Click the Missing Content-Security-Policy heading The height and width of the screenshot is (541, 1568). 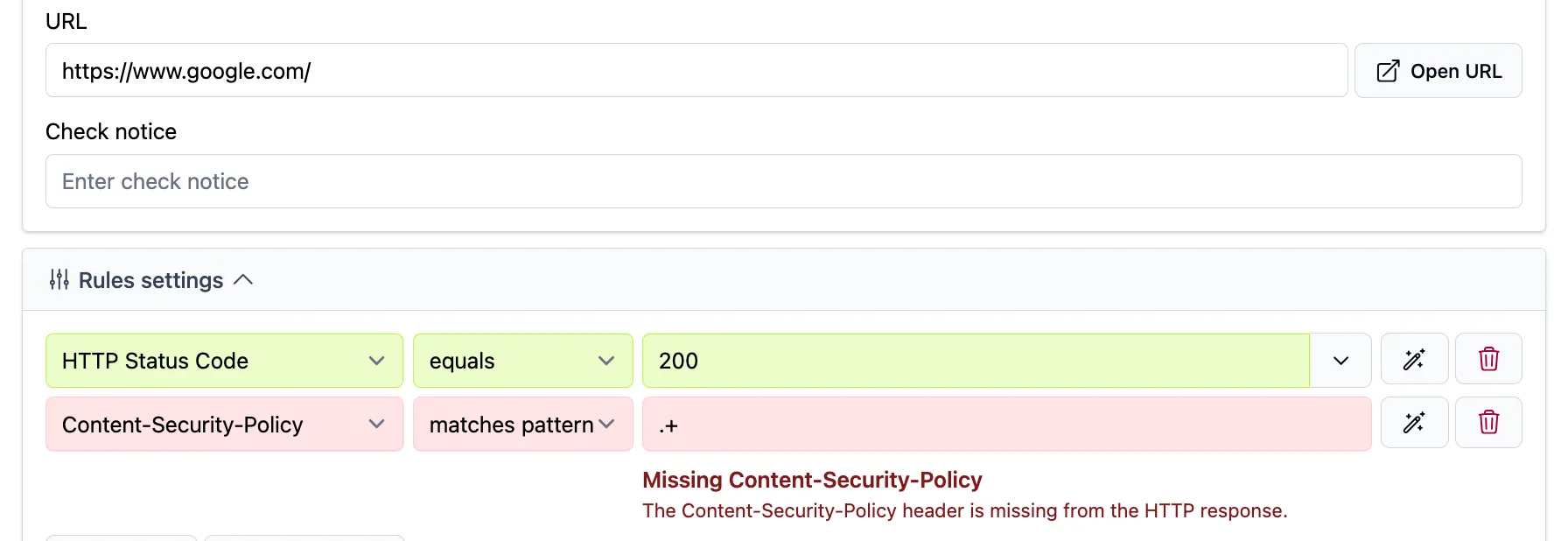pyautogui.click(x=812, y=480)
